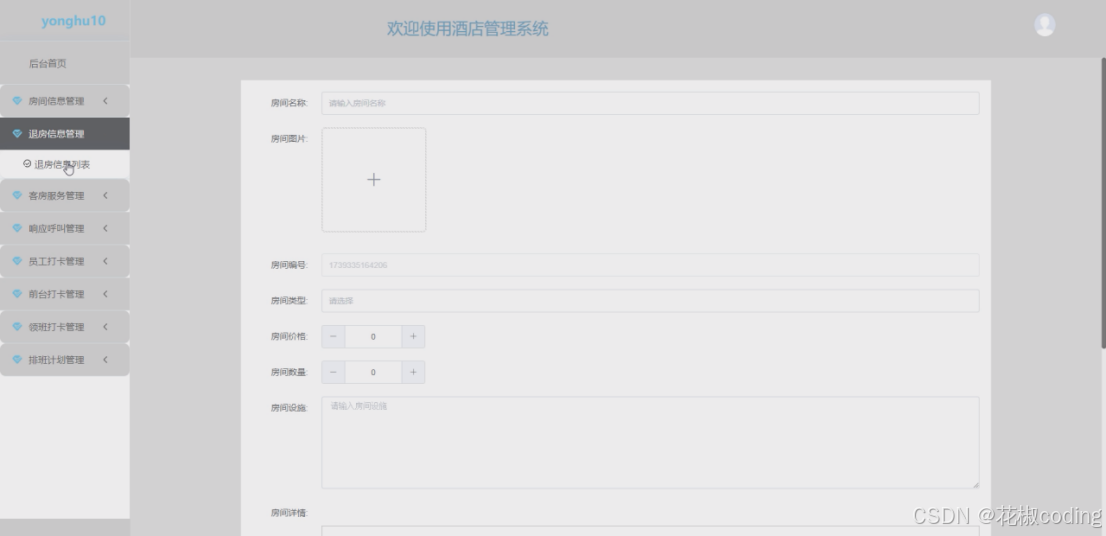Open 响应呼叫管理 menu
1106x536 pixels.
coord(65,228)
